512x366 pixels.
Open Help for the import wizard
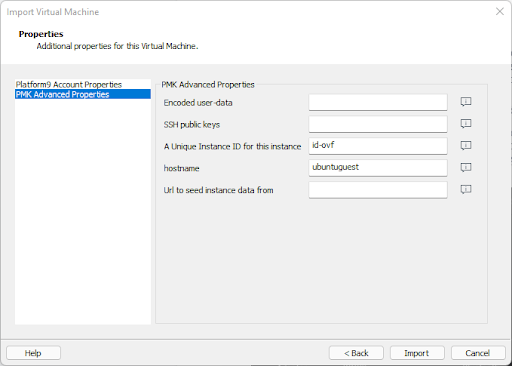pyautogui.click(x=33, y=353)
